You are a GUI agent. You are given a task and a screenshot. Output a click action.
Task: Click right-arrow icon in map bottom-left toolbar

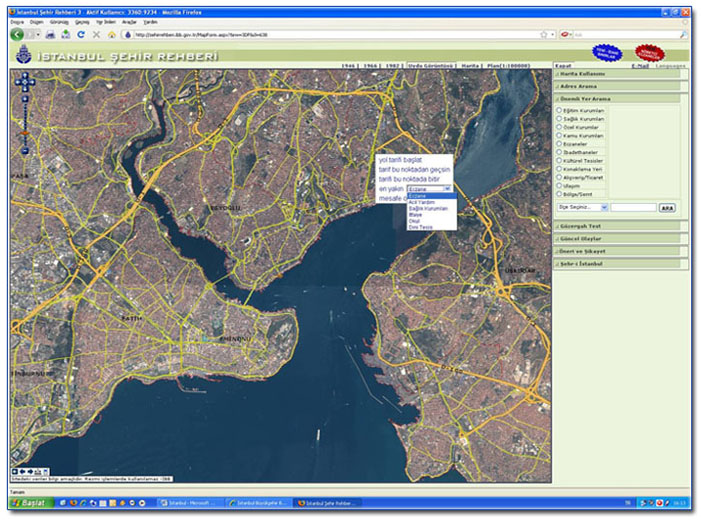tap(30, 472)
